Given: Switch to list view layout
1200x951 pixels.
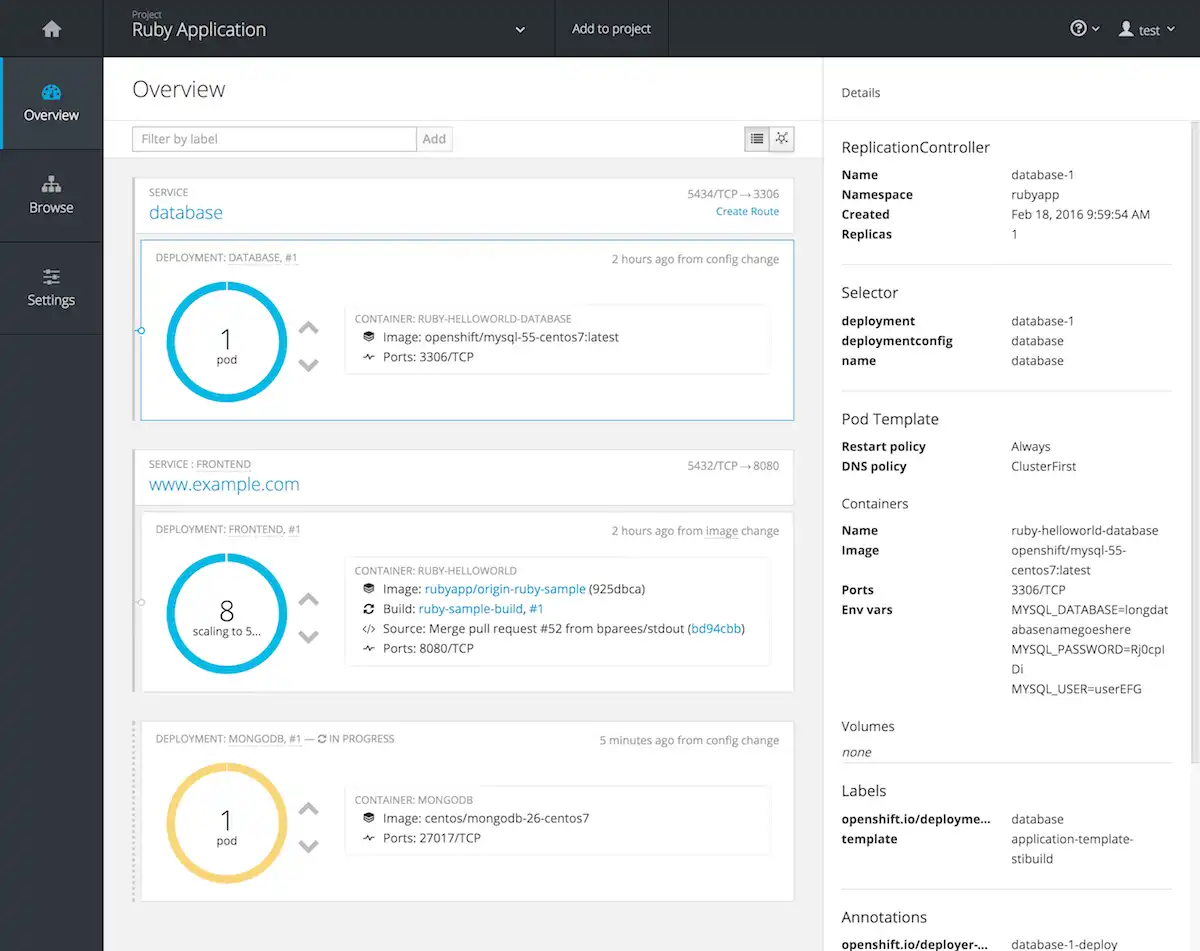Looking at the screenshot, I should click(x=757, y=139).
